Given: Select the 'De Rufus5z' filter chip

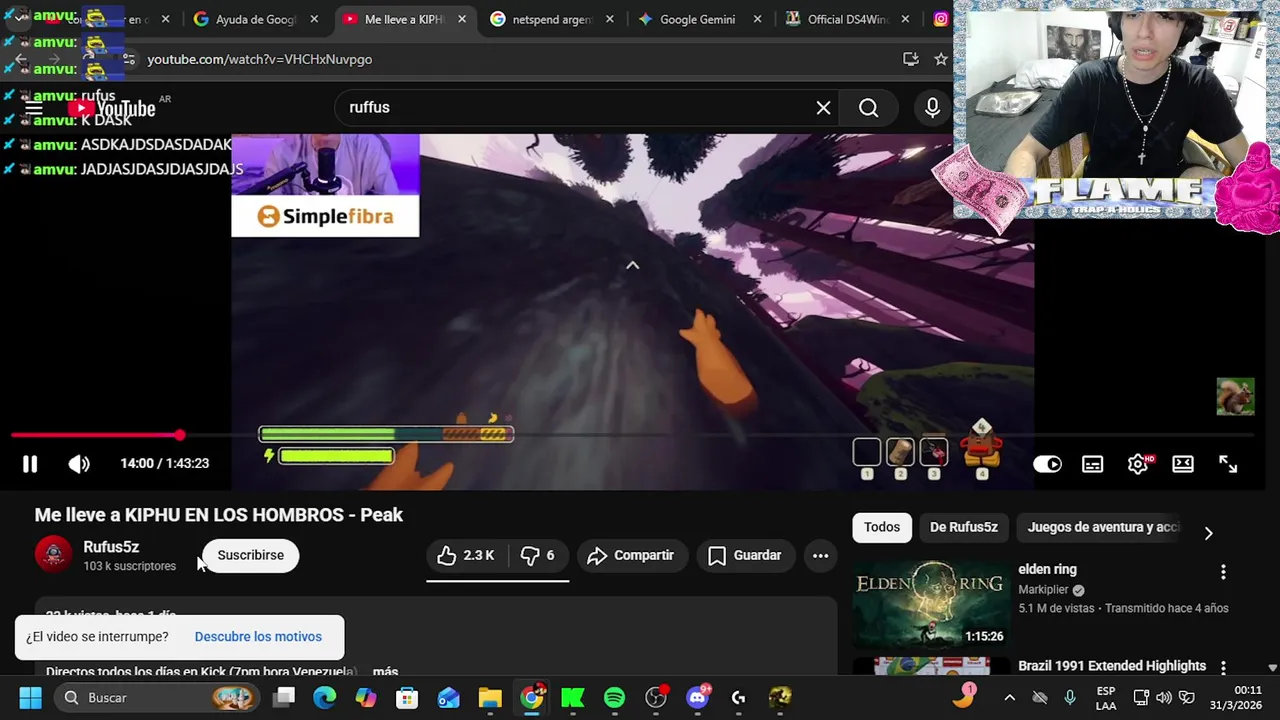Looking at the screenshot, I should pos(964,527).
